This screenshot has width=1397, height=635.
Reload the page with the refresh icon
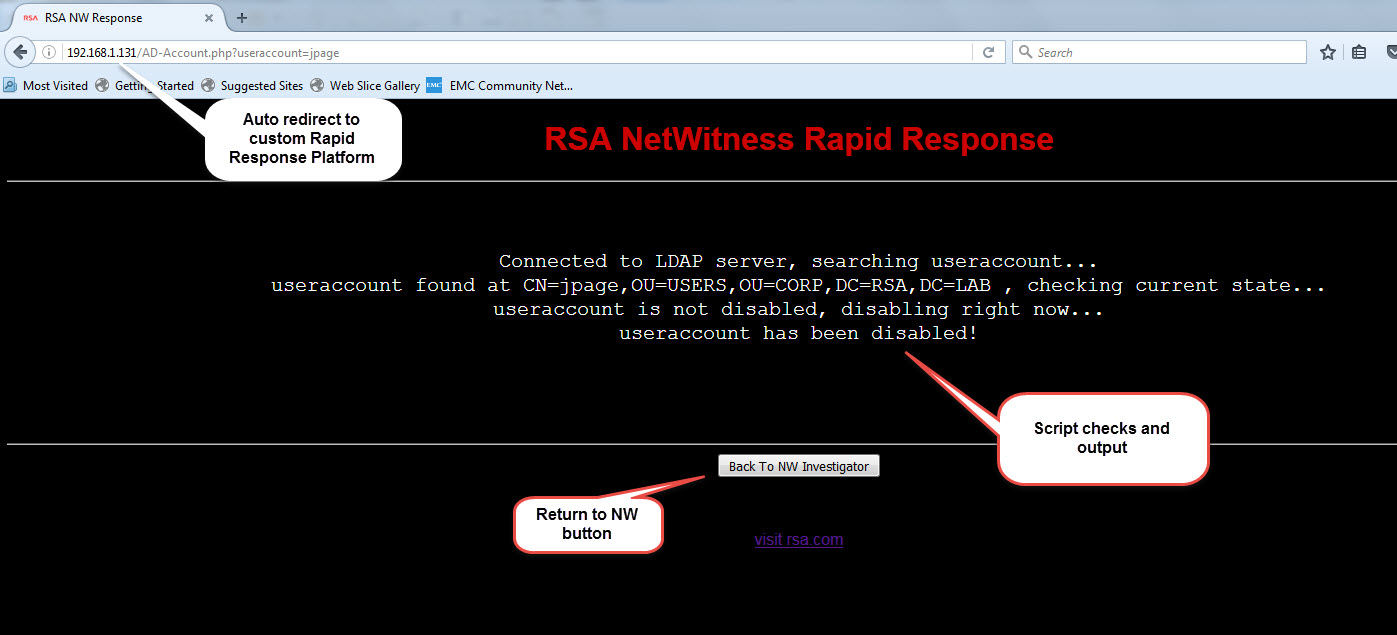[988, 53]
